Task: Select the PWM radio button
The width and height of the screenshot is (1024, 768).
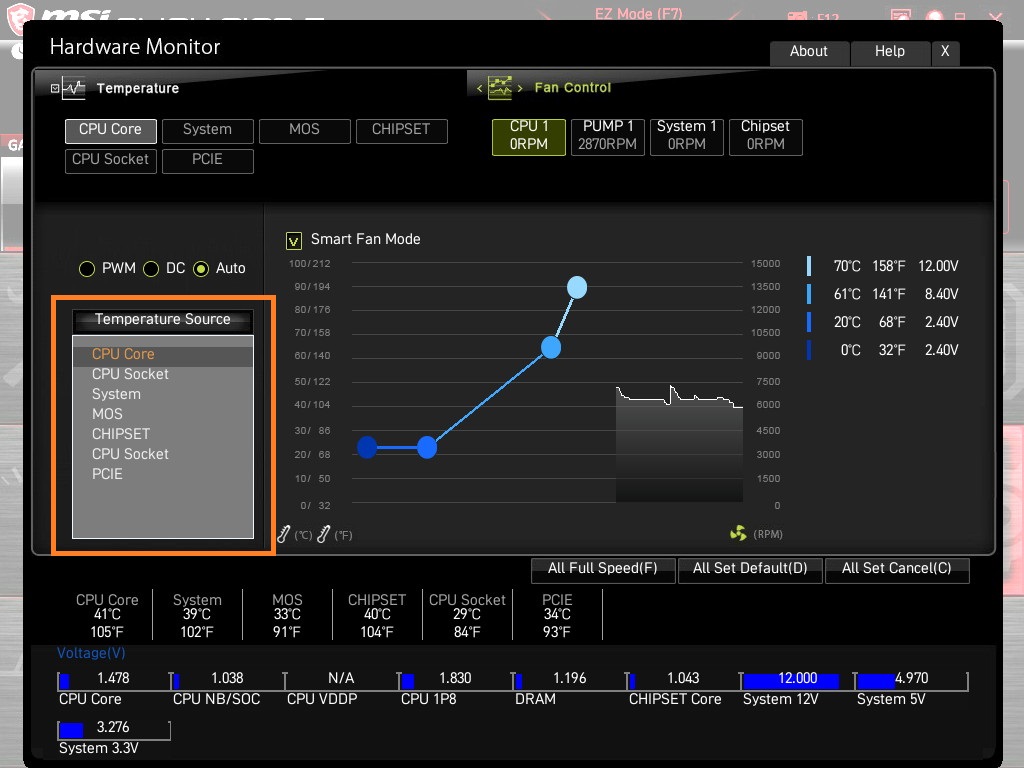Action: [x=87, y=268]
